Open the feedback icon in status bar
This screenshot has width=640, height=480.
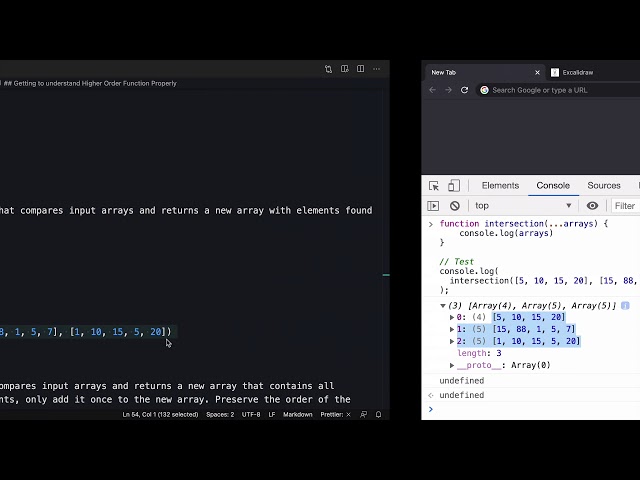(363, 414)
